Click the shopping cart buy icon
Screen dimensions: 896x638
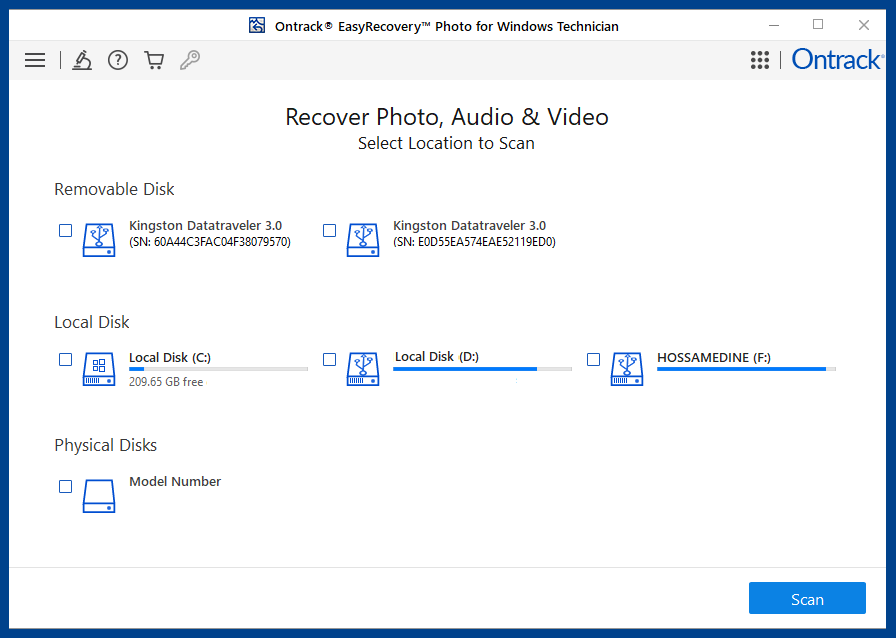pos(154,60)
